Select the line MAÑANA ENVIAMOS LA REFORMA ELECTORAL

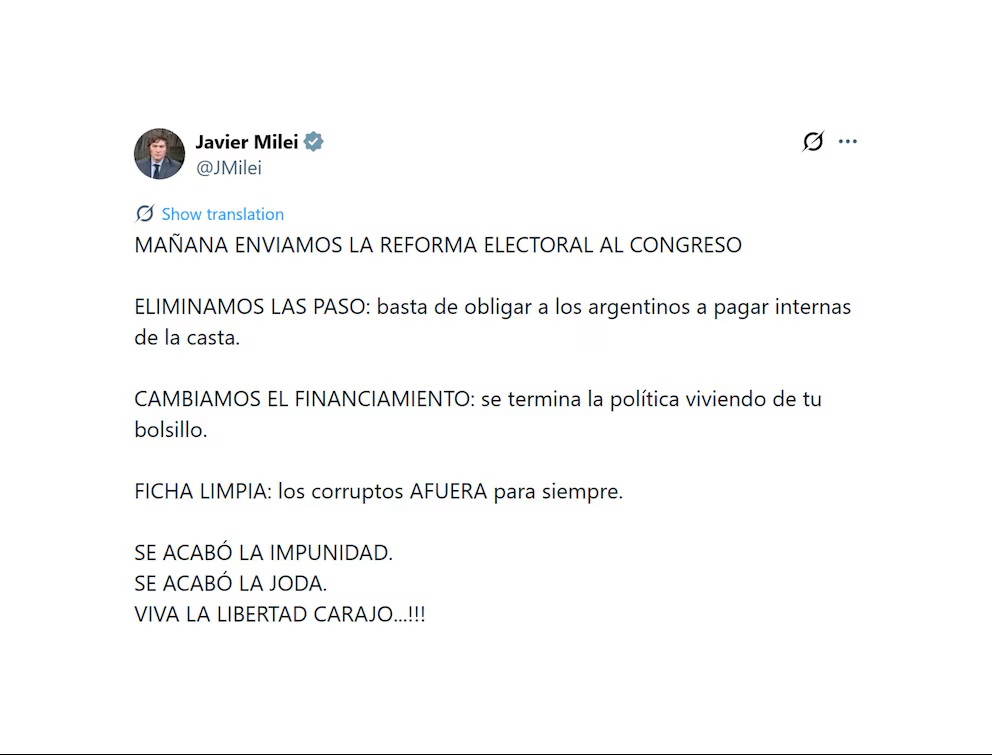coord(438,245)
